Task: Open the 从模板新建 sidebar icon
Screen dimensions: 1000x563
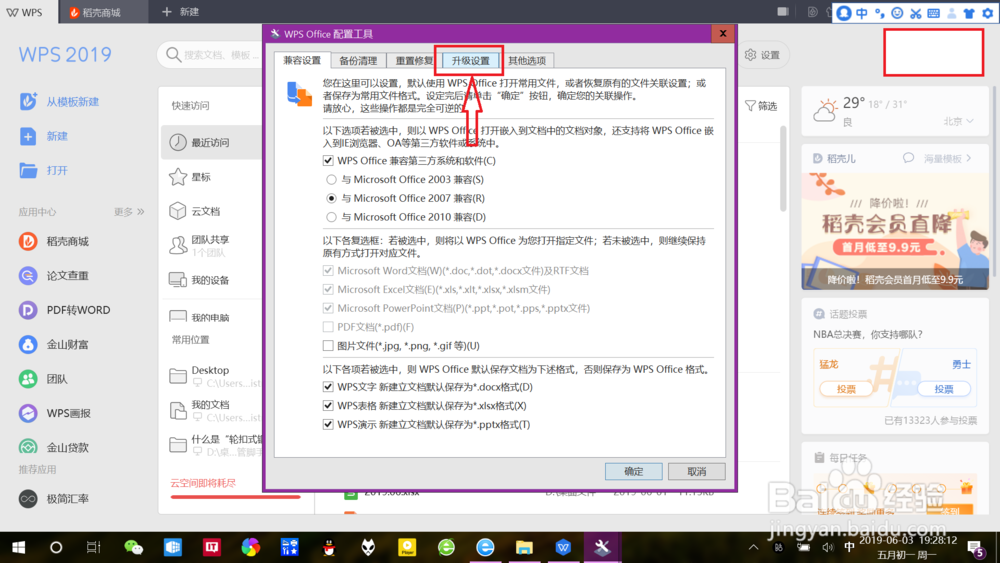Action: pyautogui.click(x=28, y=101)
